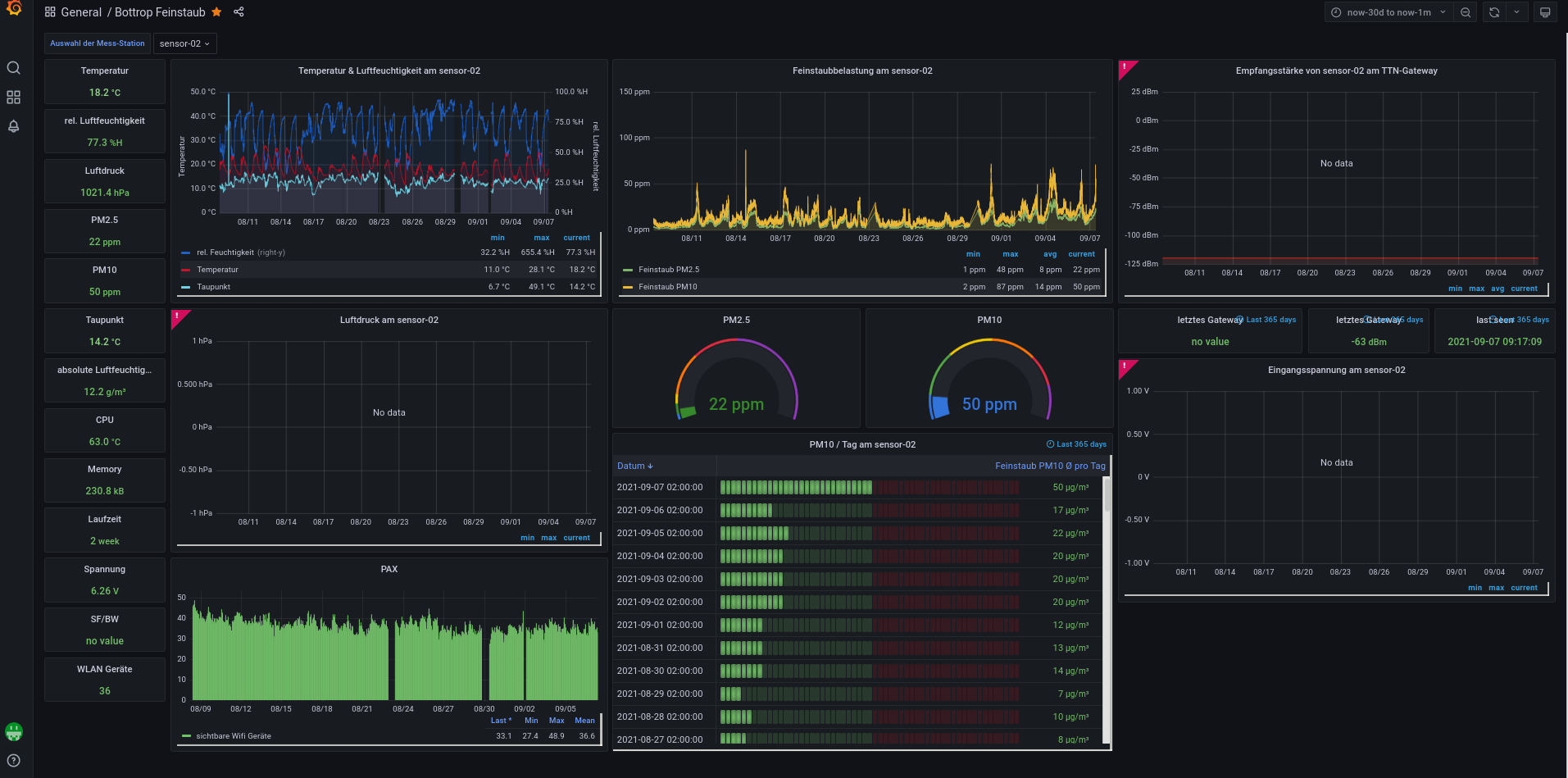
Task: Click the table row 2021-08-31 02:00:00
Action: pyautogui.click(x=858, y=648)
